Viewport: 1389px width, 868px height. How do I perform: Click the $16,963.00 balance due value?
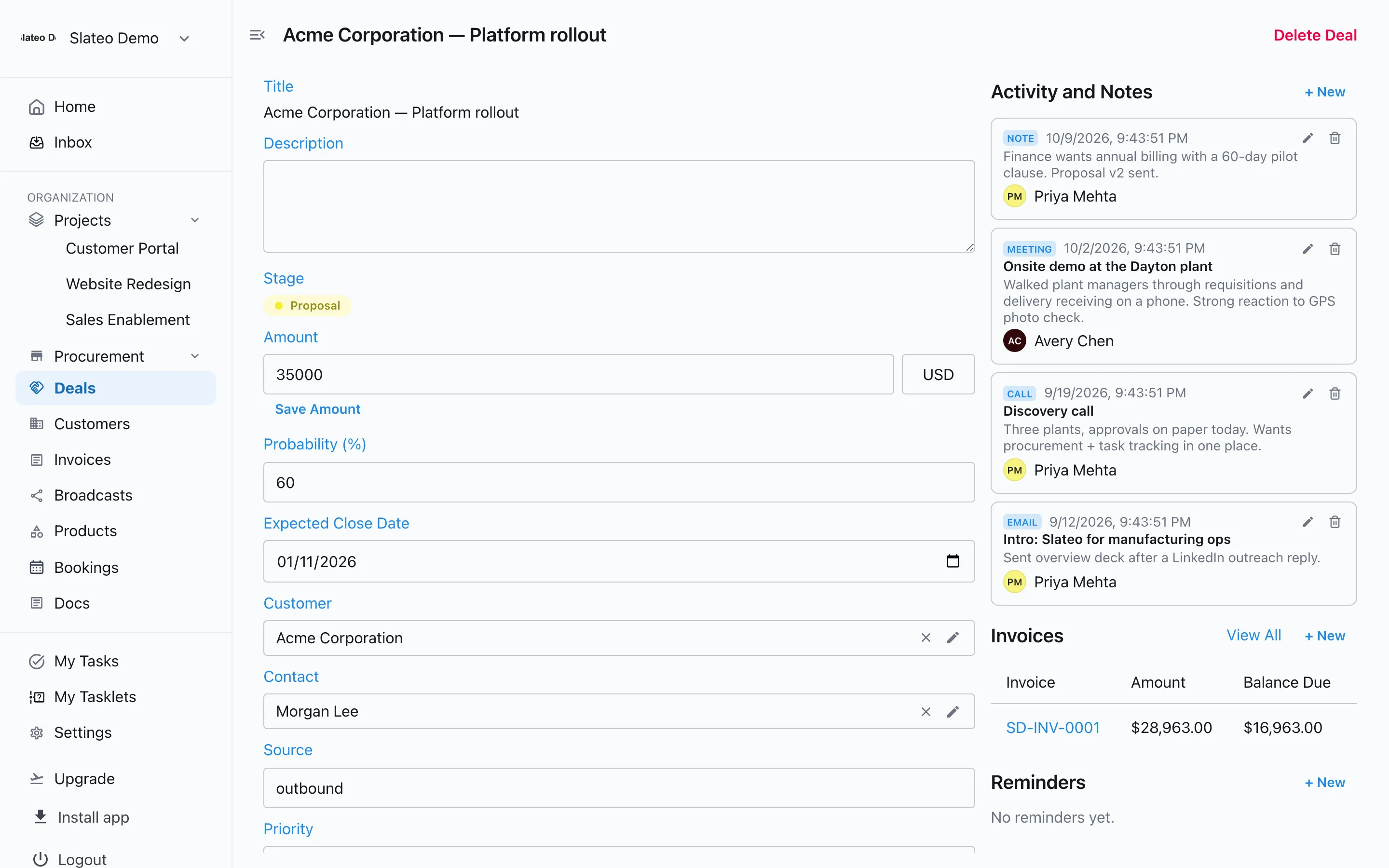tap(1282, 727)
